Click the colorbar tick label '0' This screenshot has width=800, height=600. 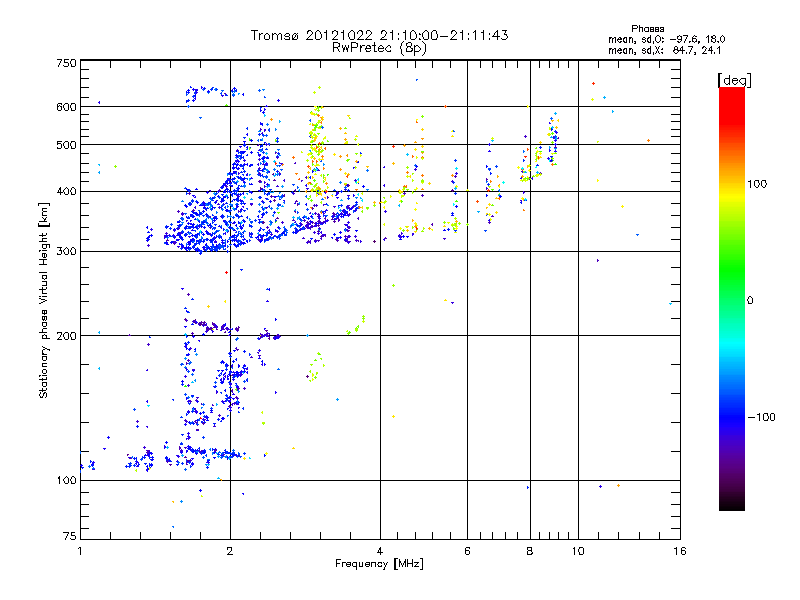pyautogui.click(x=750, y=301)
